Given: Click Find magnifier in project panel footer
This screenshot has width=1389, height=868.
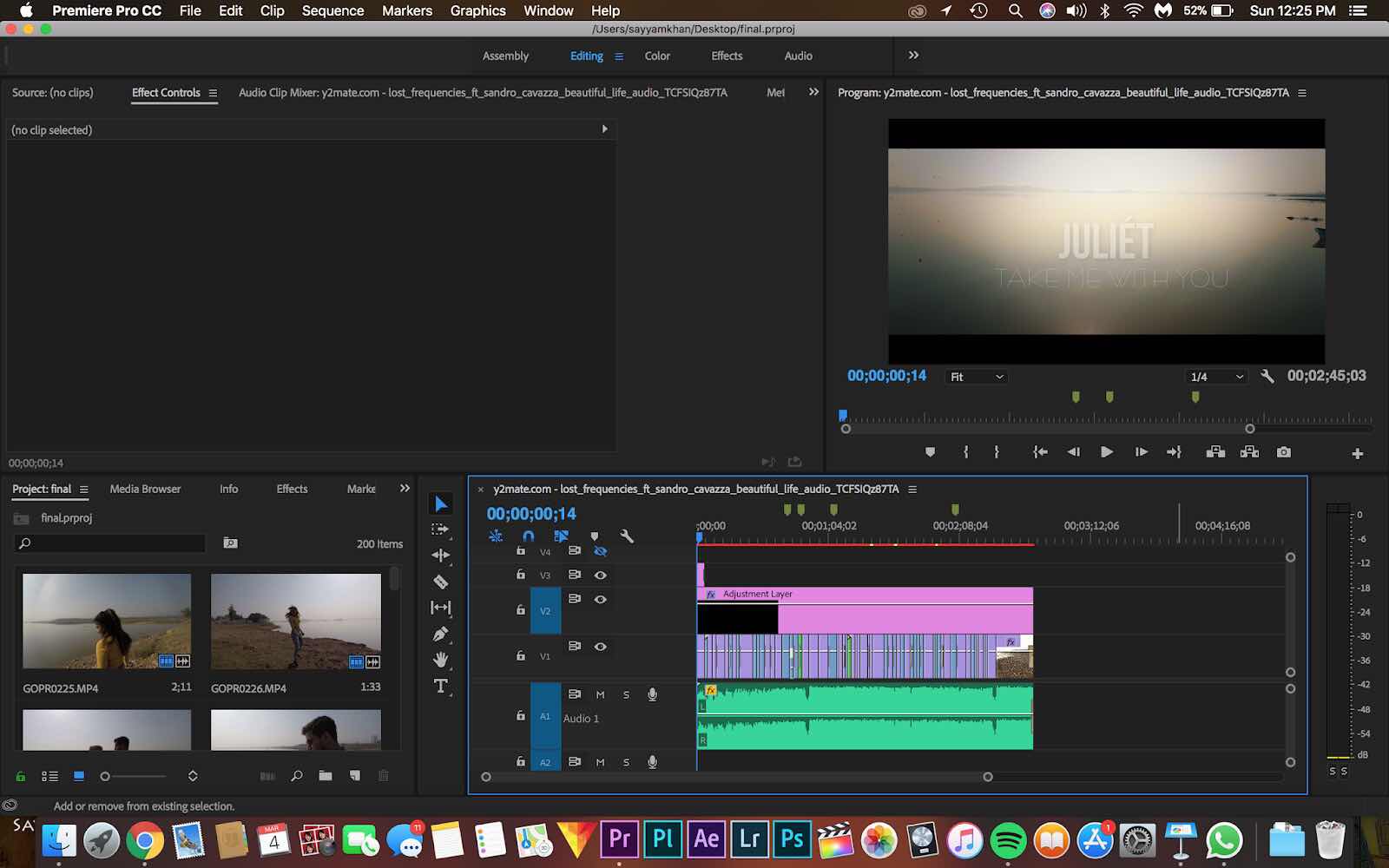Looking at the screenshot, I should [297, 776].
